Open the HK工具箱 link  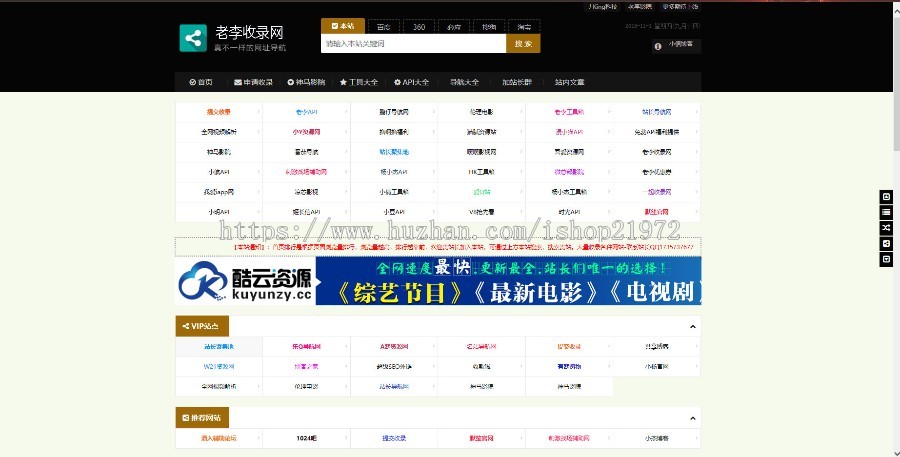point(481,172)
